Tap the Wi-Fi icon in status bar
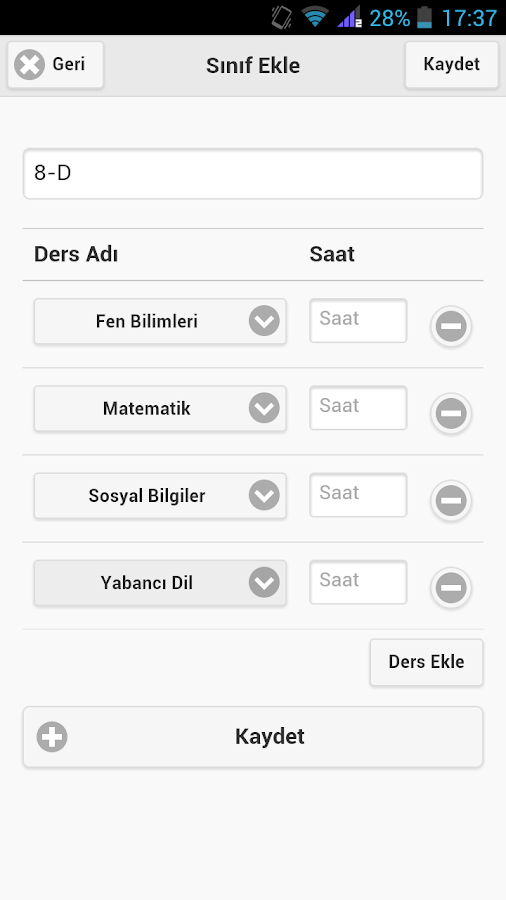 tap(315, 17)
